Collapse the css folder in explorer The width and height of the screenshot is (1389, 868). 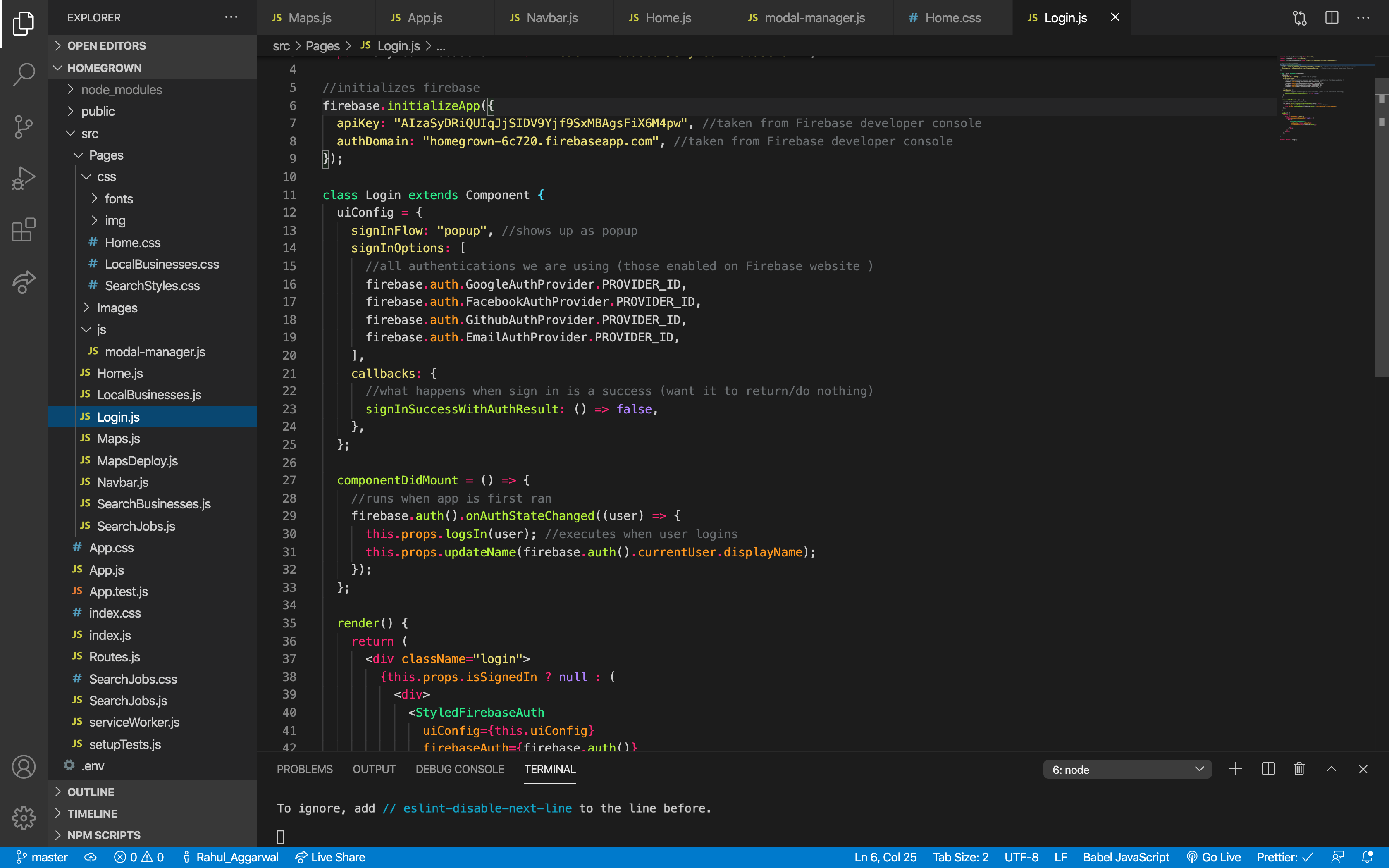coord(106,177)
